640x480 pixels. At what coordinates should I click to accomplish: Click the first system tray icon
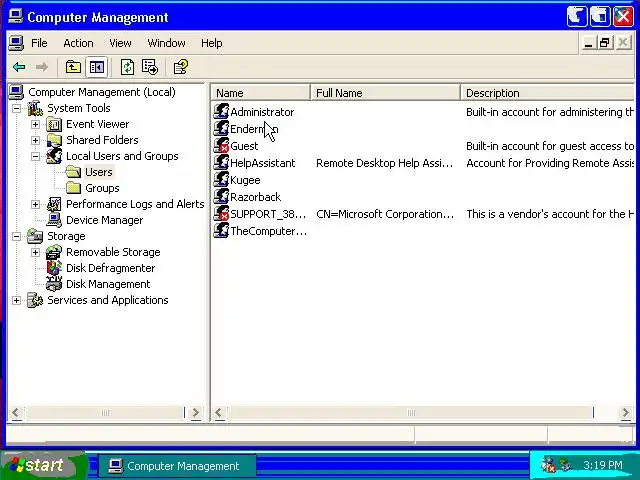click(x=548, y=465)
